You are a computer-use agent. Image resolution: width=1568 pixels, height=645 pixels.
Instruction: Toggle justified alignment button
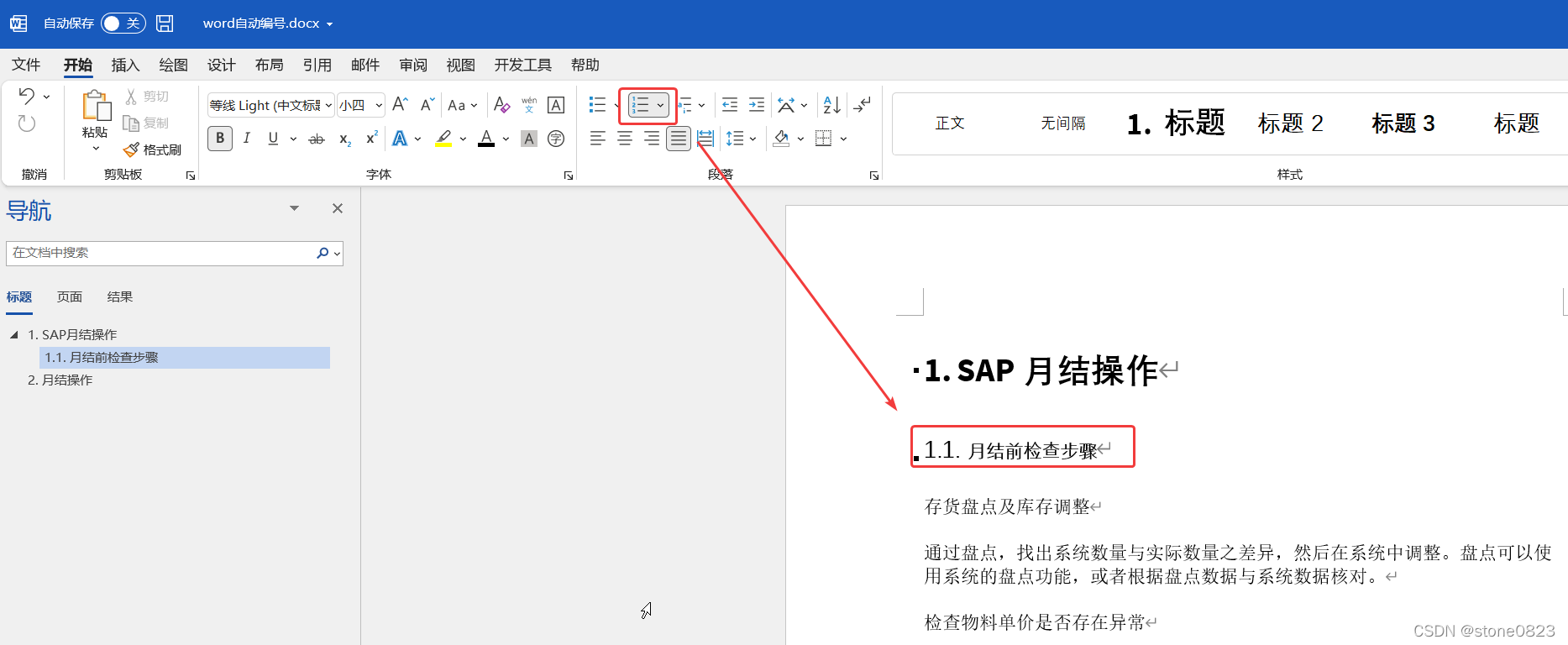[x=679, y=139]
